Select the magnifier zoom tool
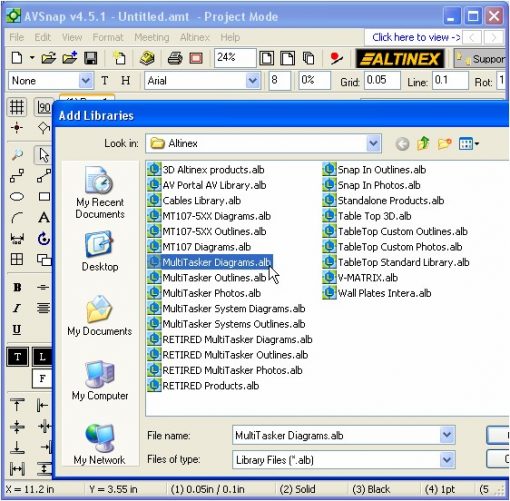Image resolution: width=510 pixels, height=501 pixels. (x=17, y=155)
